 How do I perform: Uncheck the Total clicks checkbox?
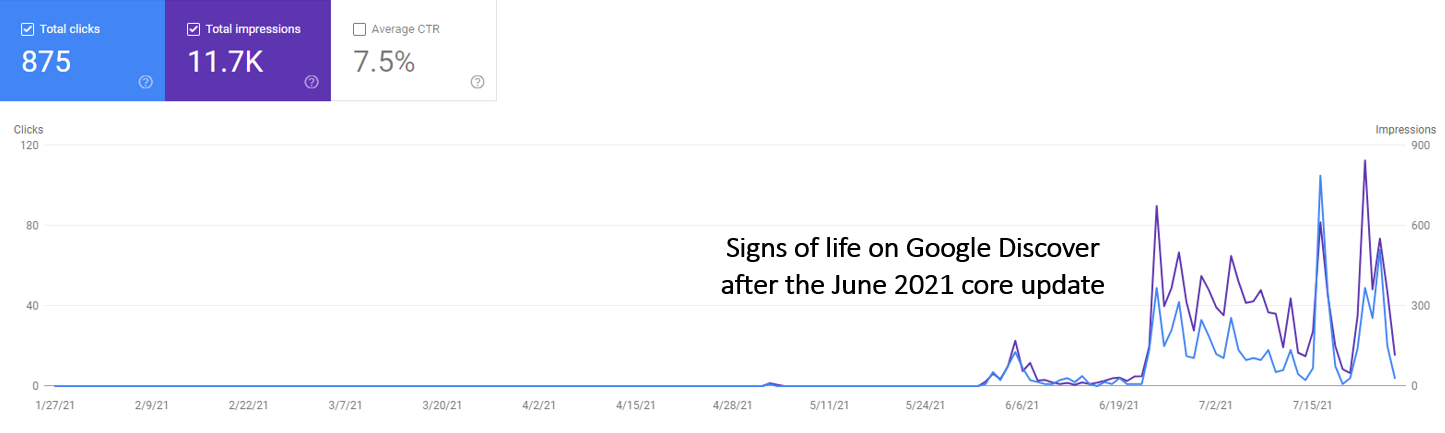[x=27, y=29]
